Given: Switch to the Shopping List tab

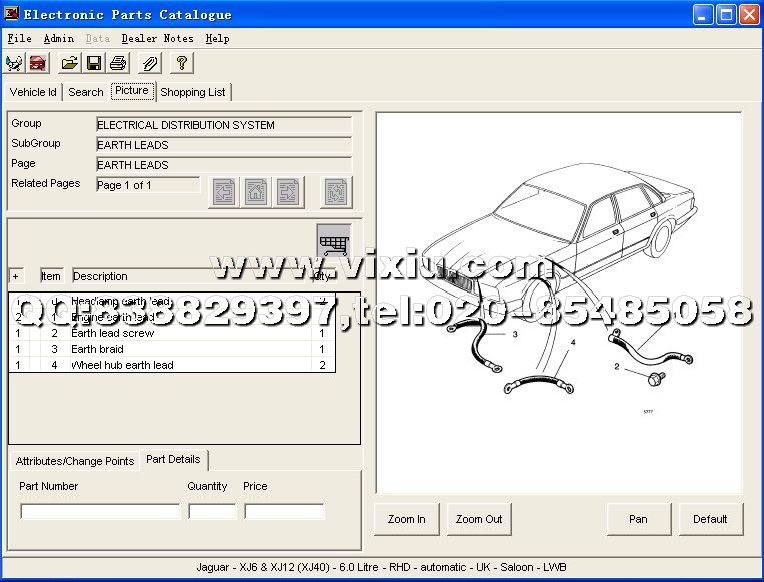Looking at the screenshot, I should 193,92.
